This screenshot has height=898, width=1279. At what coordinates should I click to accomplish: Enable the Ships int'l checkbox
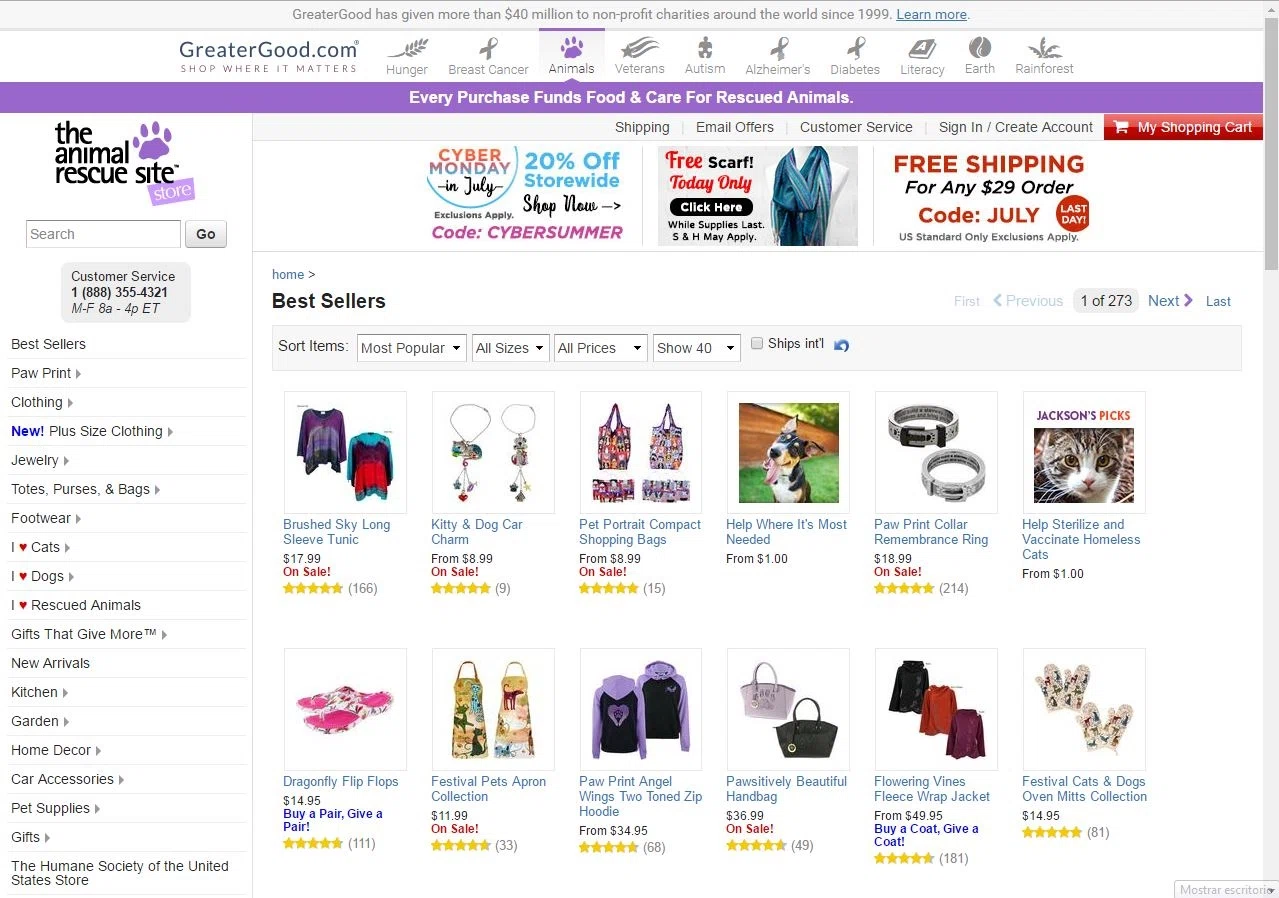[x=757, y=343]
